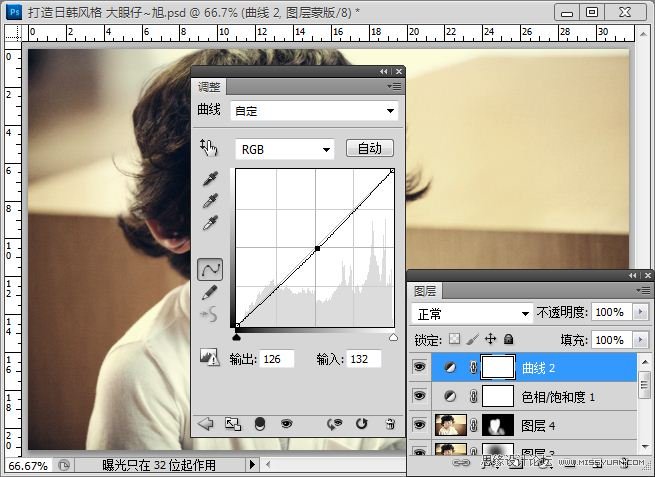
Task: Collapse the layers panel double arrows
Action: pos(632,275)
